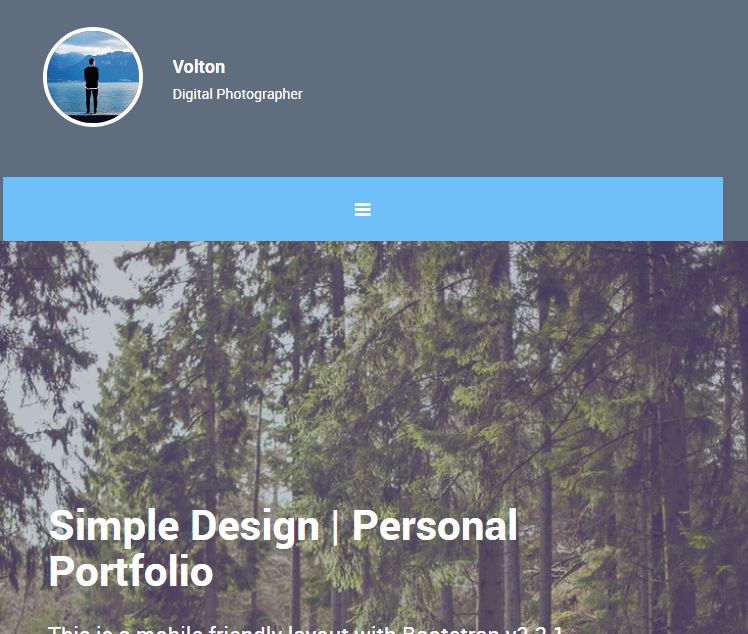Click the man standing in the avatar photo
Image resolution: width=748 pixels, height=634 pixels.
click(x=92, y=86)
